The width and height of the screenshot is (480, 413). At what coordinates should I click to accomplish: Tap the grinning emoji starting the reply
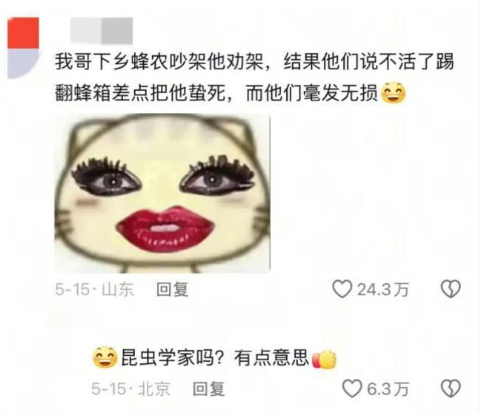105,357
